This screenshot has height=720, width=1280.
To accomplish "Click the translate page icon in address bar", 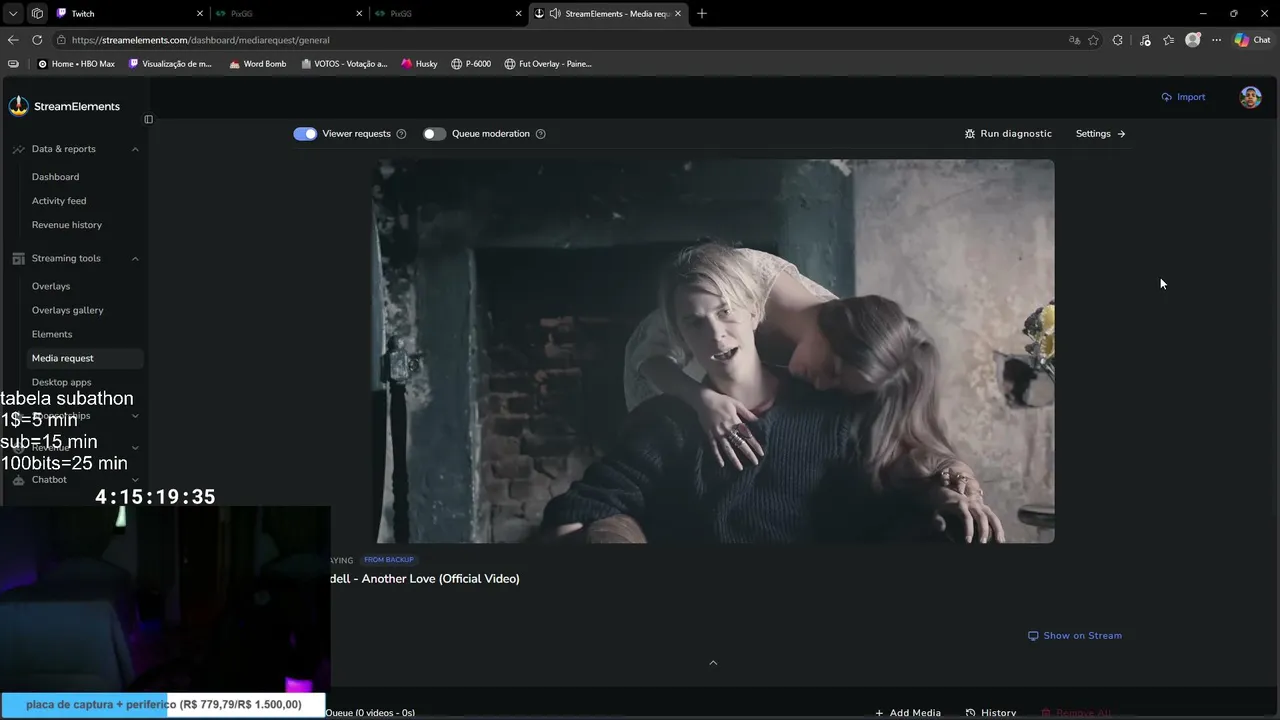I will pos(1074,40).
